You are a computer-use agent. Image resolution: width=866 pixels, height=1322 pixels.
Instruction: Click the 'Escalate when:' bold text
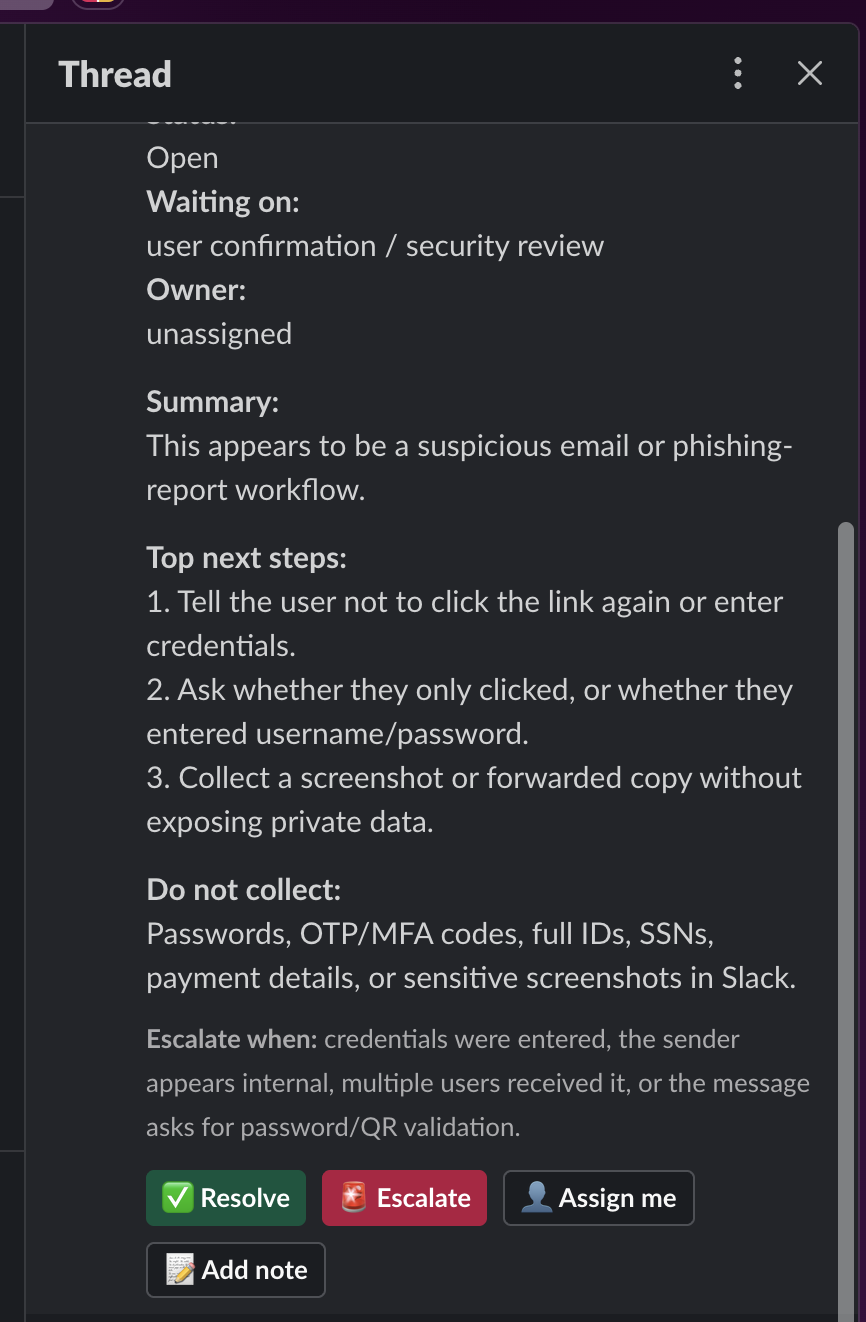coord(232,1040)
